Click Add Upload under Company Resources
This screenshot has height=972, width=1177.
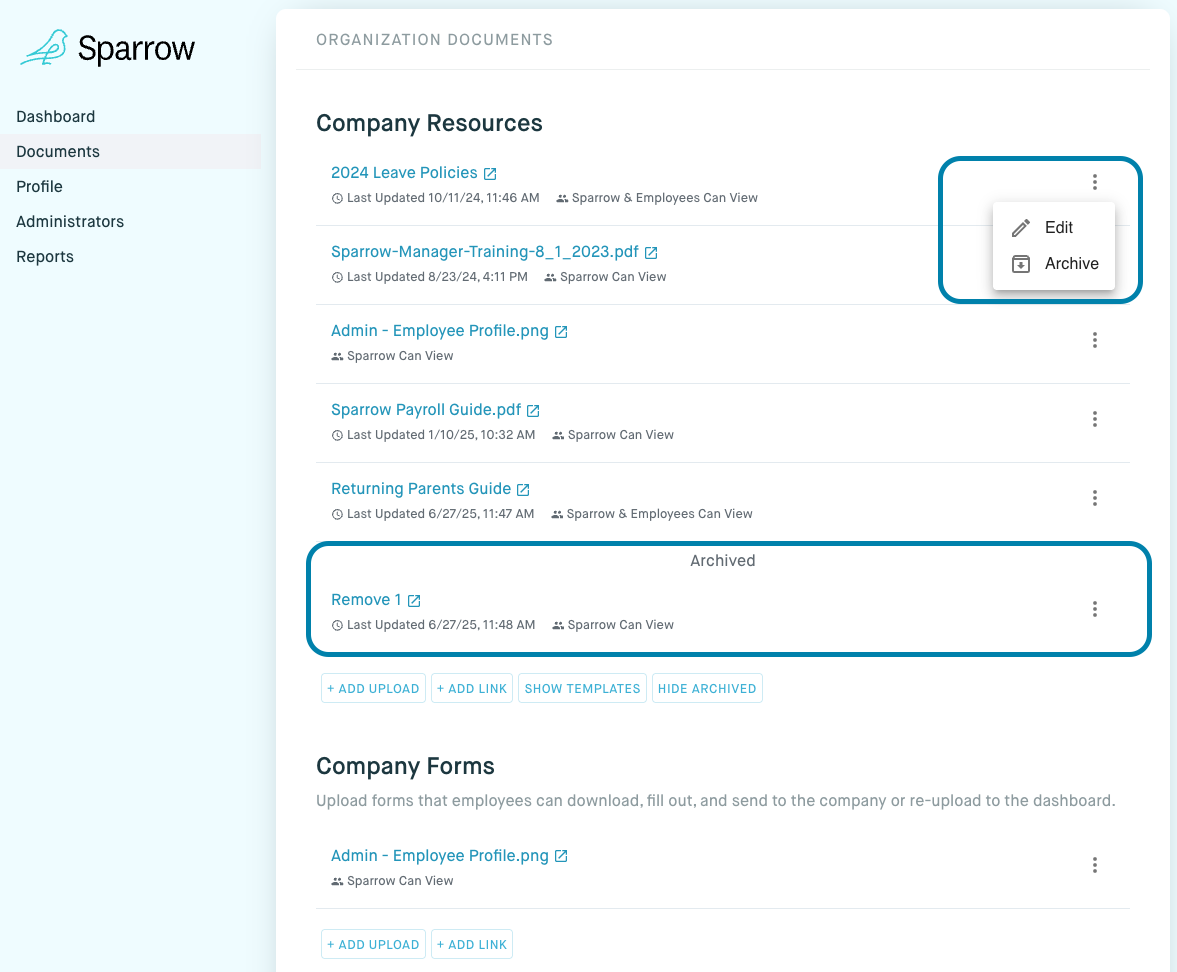point(373,689)
